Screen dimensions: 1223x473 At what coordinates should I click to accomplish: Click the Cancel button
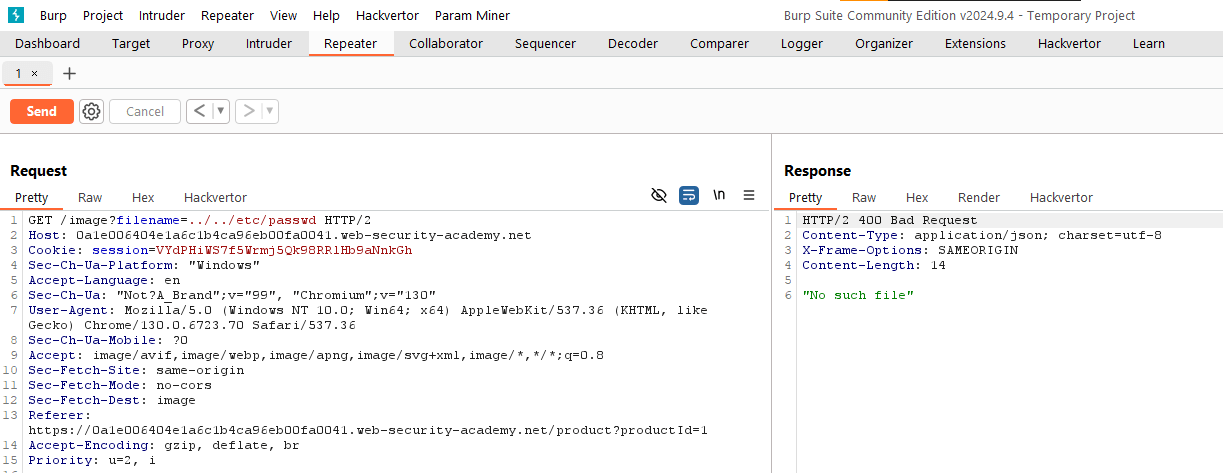[x=145, y=111]
